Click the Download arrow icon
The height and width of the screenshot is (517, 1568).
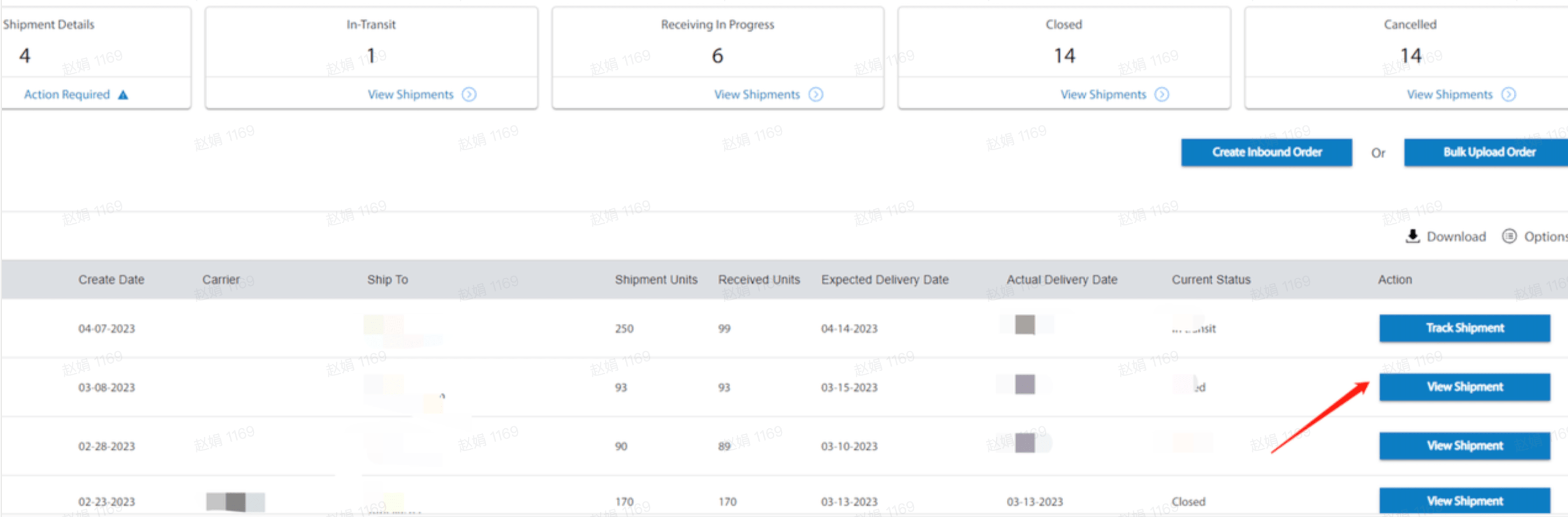[x=1412, y=236]
